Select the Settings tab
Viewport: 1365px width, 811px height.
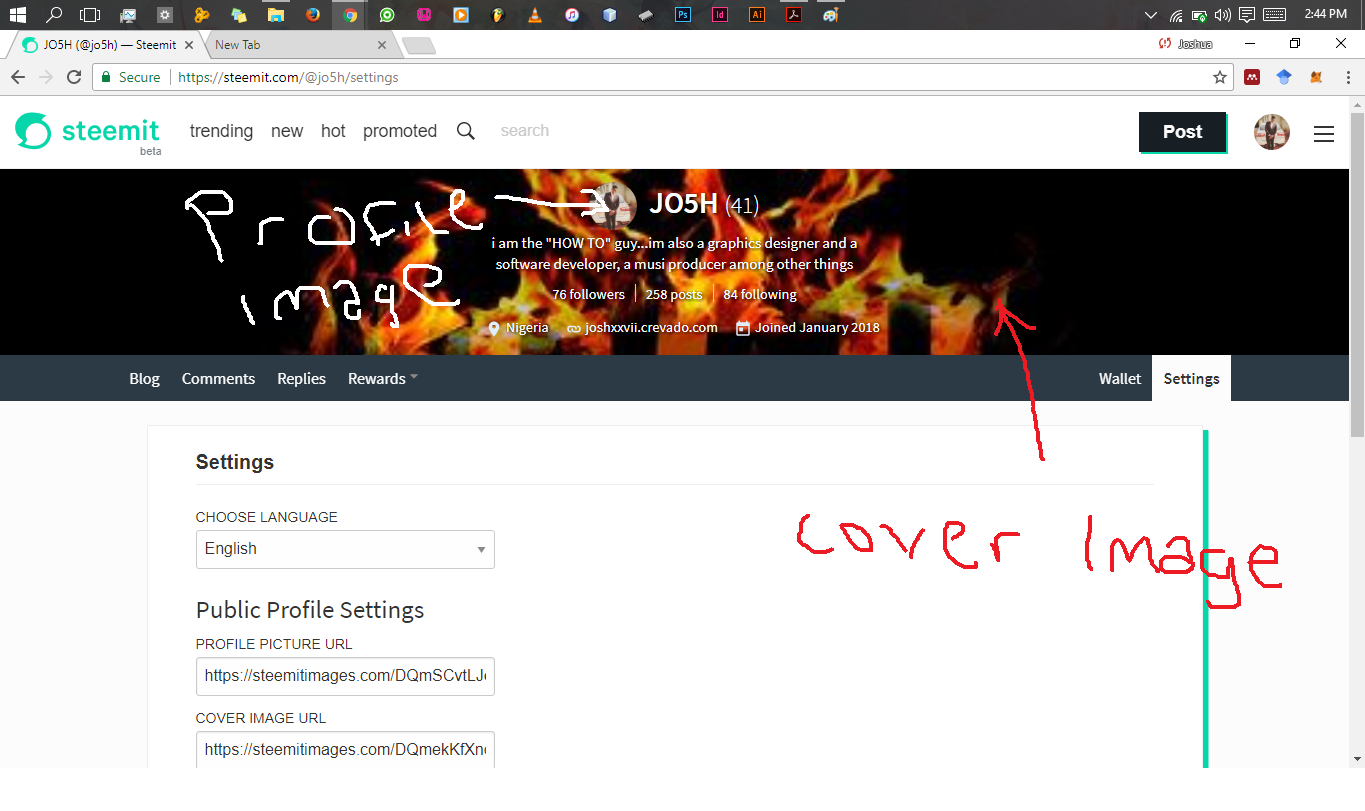point(1191,379)
